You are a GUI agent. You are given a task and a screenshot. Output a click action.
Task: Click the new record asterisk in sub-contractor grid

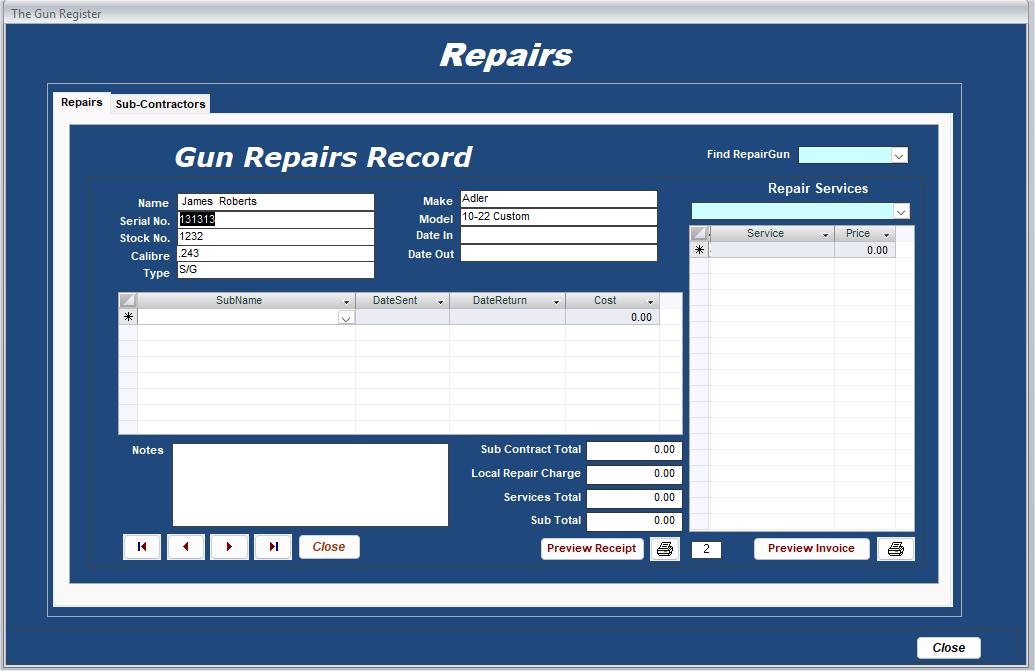126,318
